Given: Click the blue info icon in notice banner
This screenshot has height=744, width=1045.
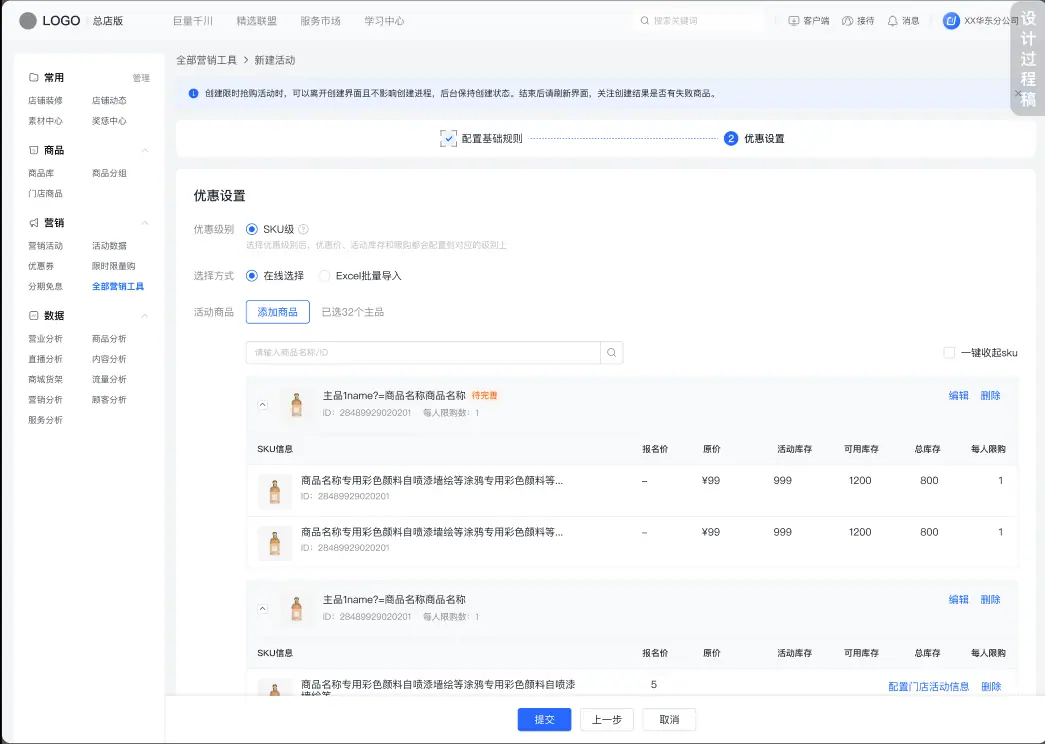Looking at the screenshot, I should 193,93.
